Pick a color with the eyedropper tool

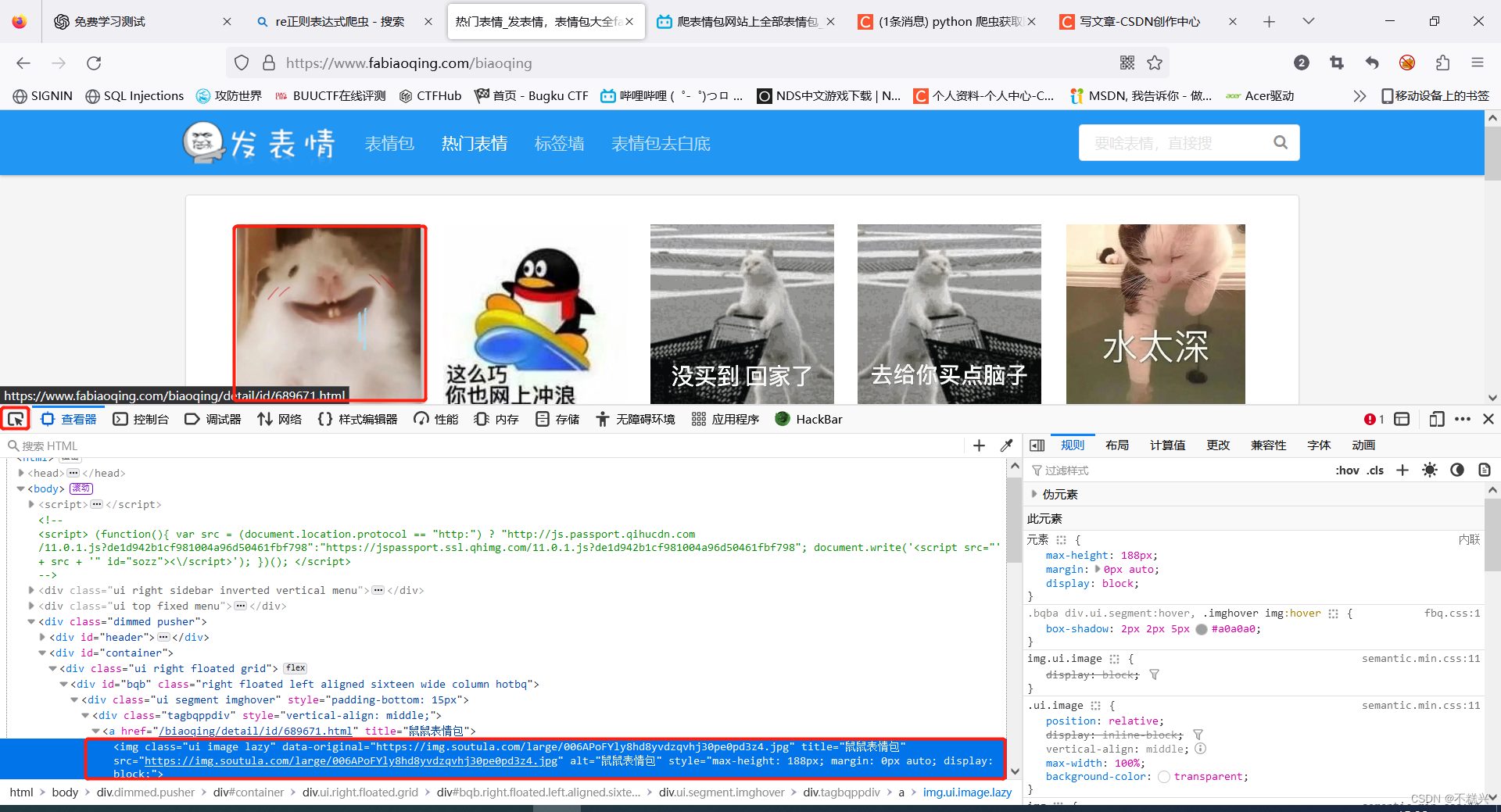coord(1006,445)
